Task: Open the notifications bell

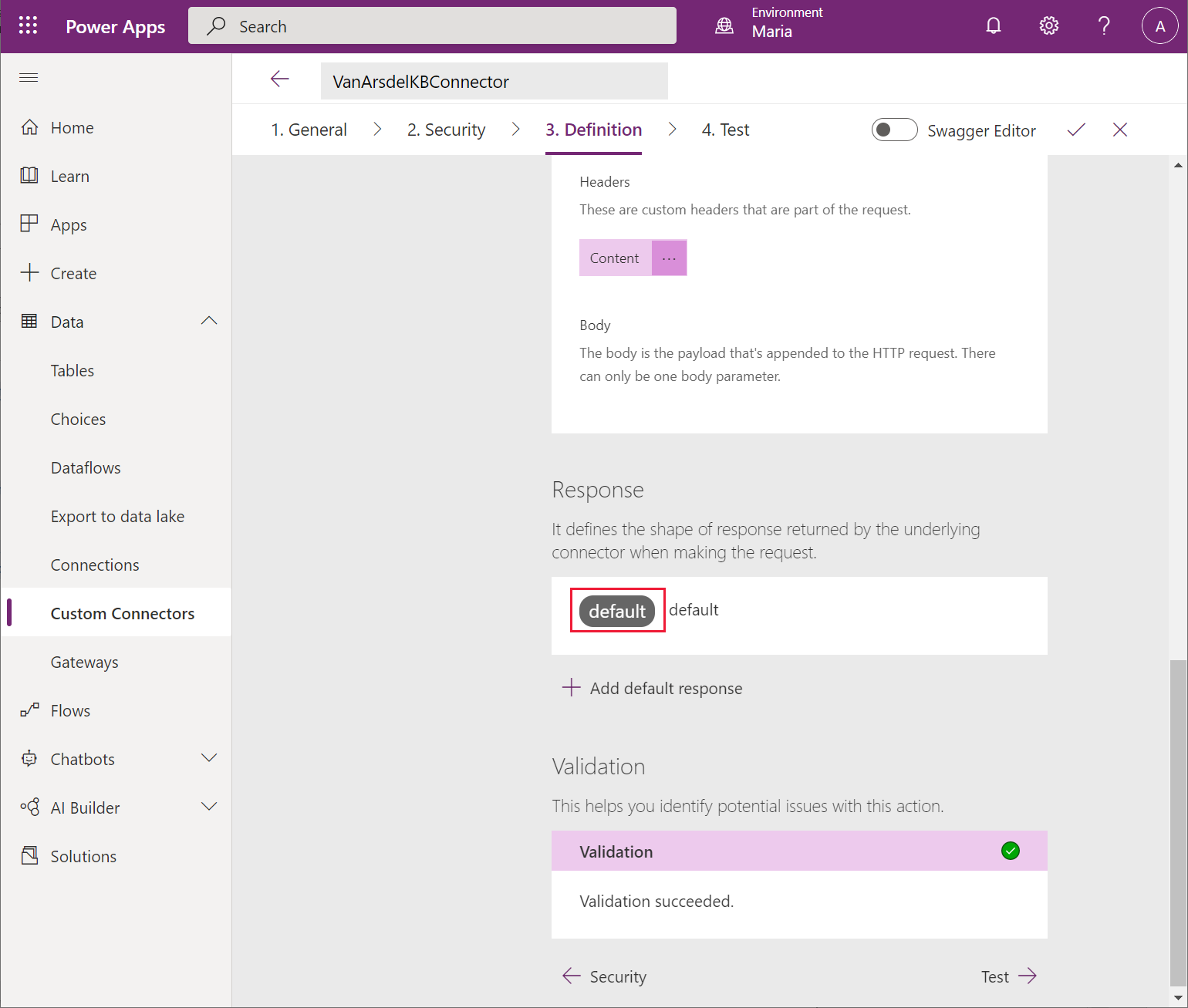Action: coord(994,25)
